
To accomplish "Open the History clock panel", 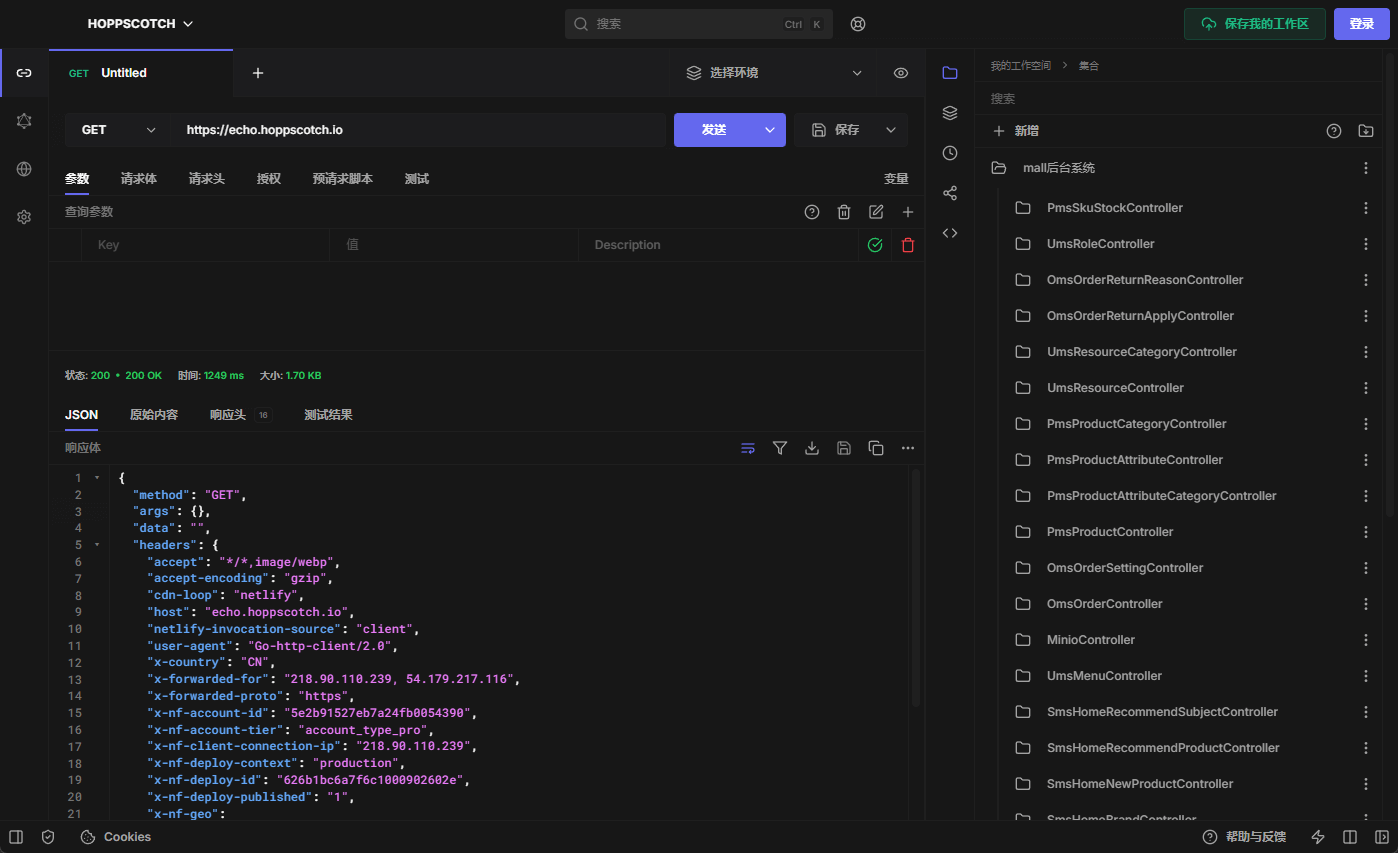I will [x=950, y=153].
